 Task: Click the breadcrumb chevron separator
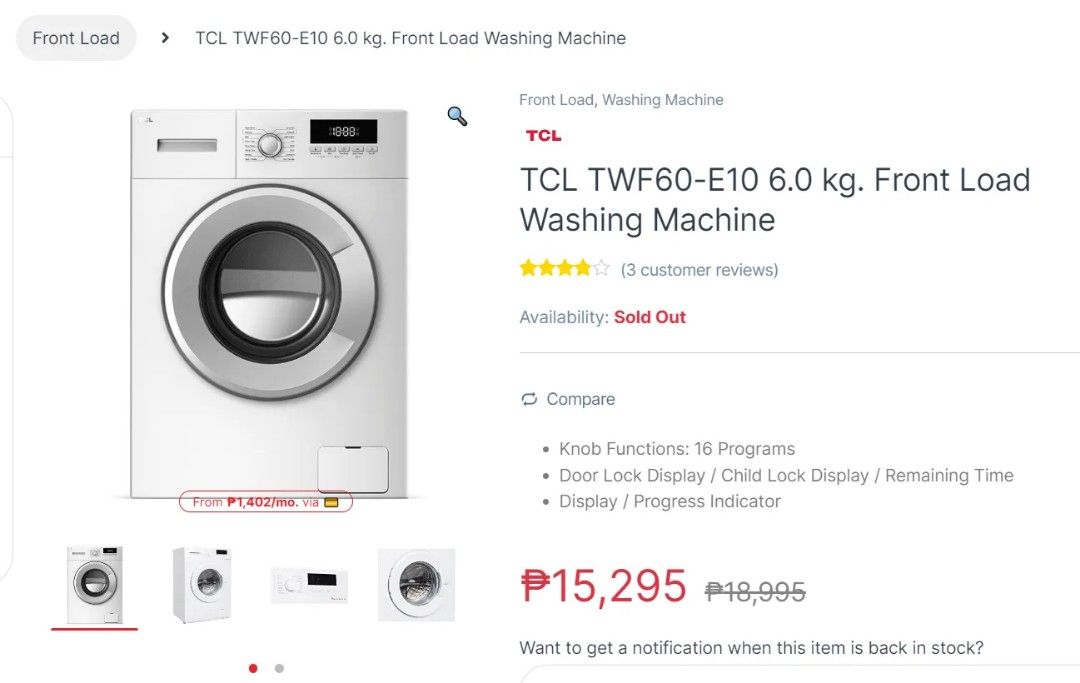[164, 38]
